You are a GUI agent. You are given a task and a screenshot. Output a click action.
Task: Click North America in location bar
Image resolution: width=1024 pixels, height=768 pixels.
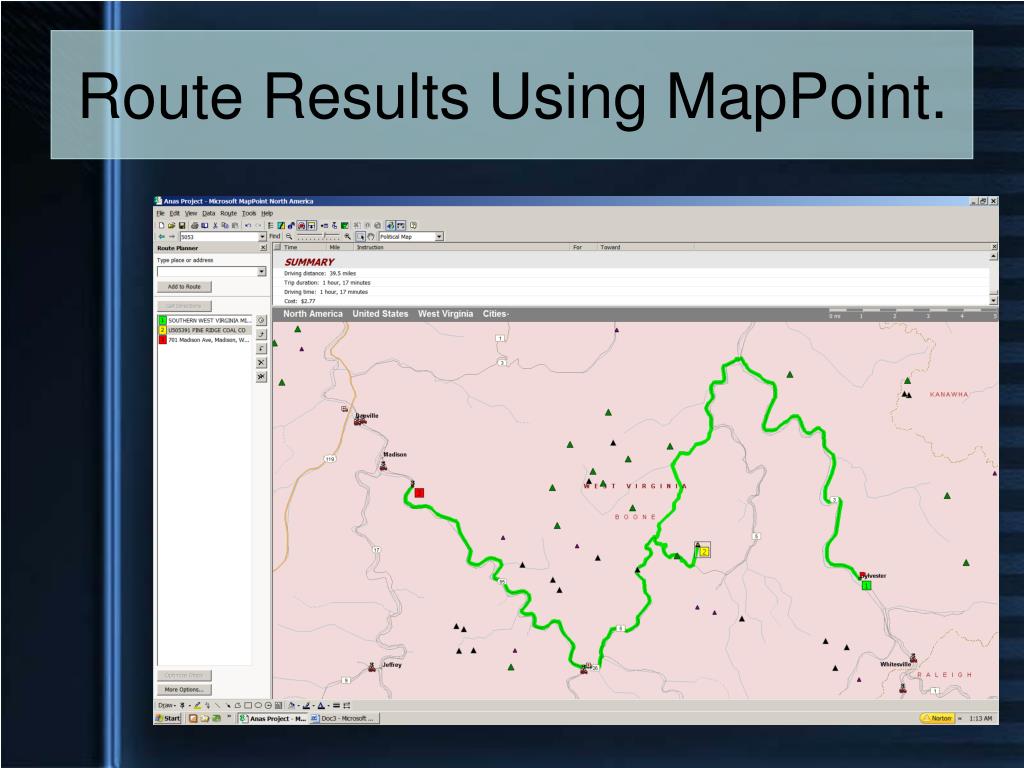(x=313, y=314)
